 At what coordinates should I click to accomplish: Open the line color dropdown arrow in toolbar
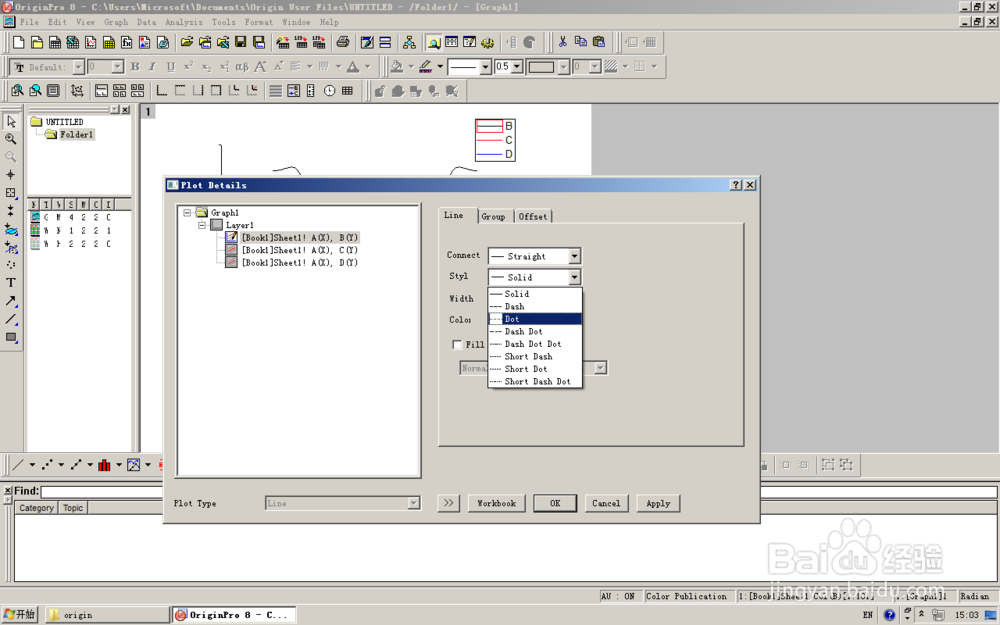pos(440,66)
